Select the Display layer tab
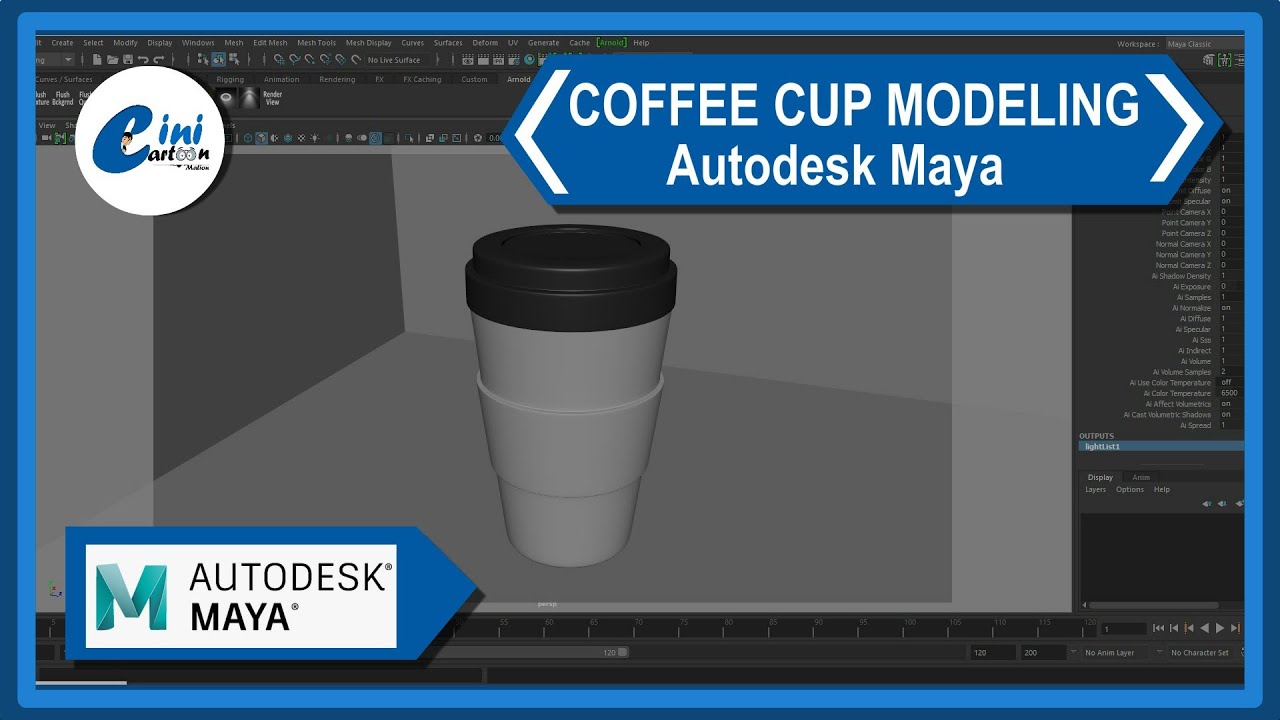The height and width of the screenshot is (720, 1280). pos(1100,478)
